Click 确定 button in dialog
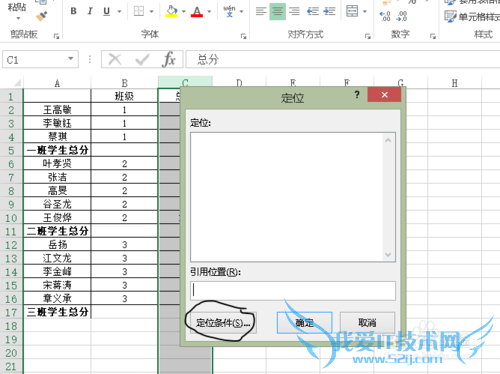This screenshot has width=500, height=374. click(304, 323)
